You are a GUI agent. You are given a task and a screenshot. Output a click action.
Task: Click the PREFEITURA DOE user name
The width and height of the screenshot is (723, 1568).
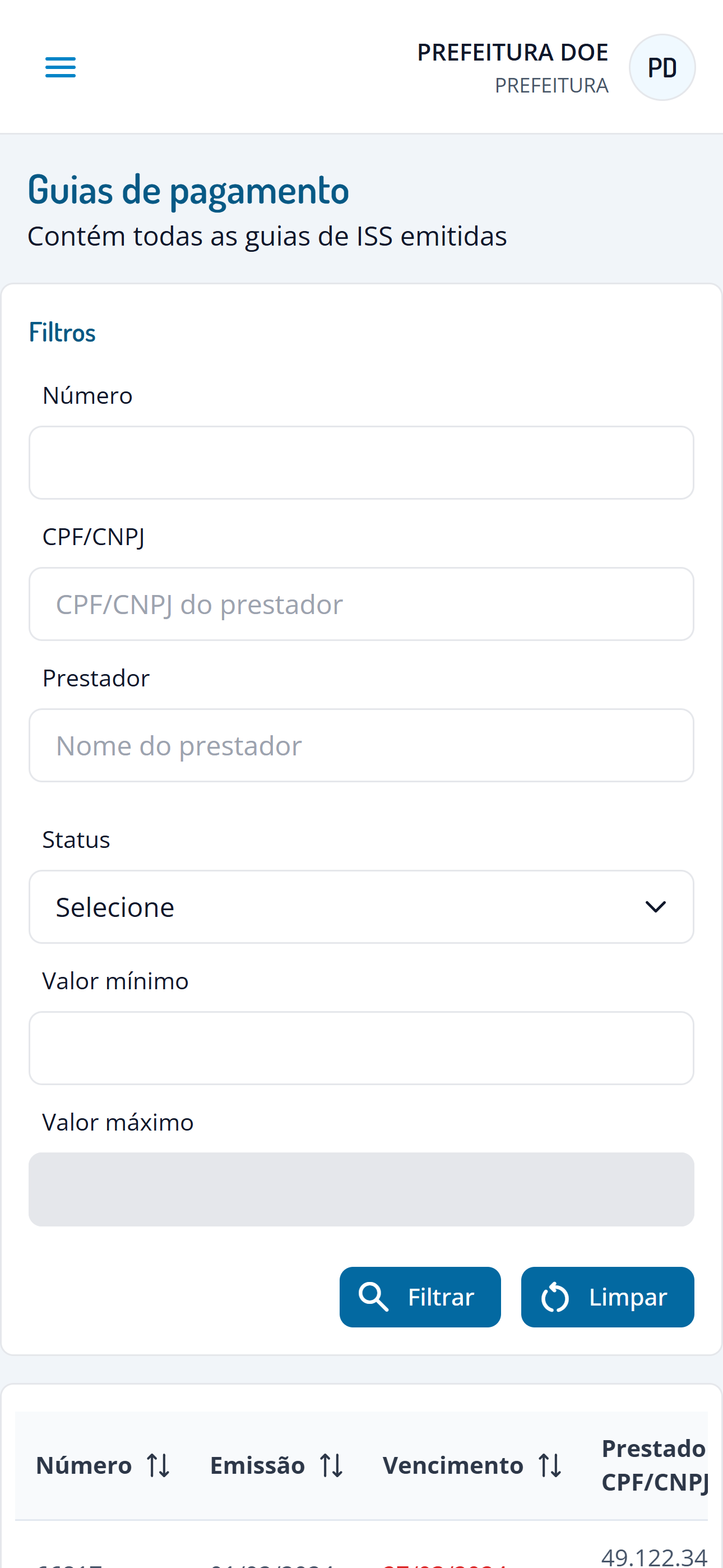[512, 52]
